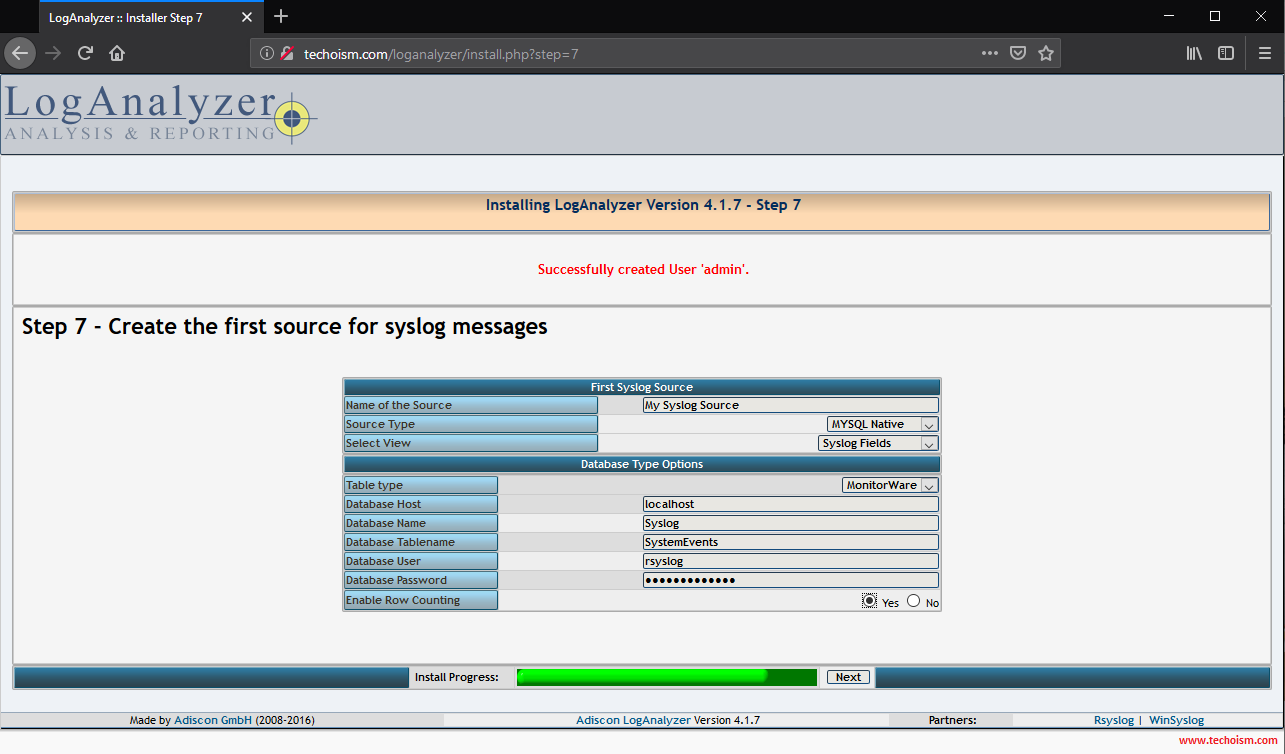Open the Table type dropdown

pyautogui.click(x=890, y=485)
